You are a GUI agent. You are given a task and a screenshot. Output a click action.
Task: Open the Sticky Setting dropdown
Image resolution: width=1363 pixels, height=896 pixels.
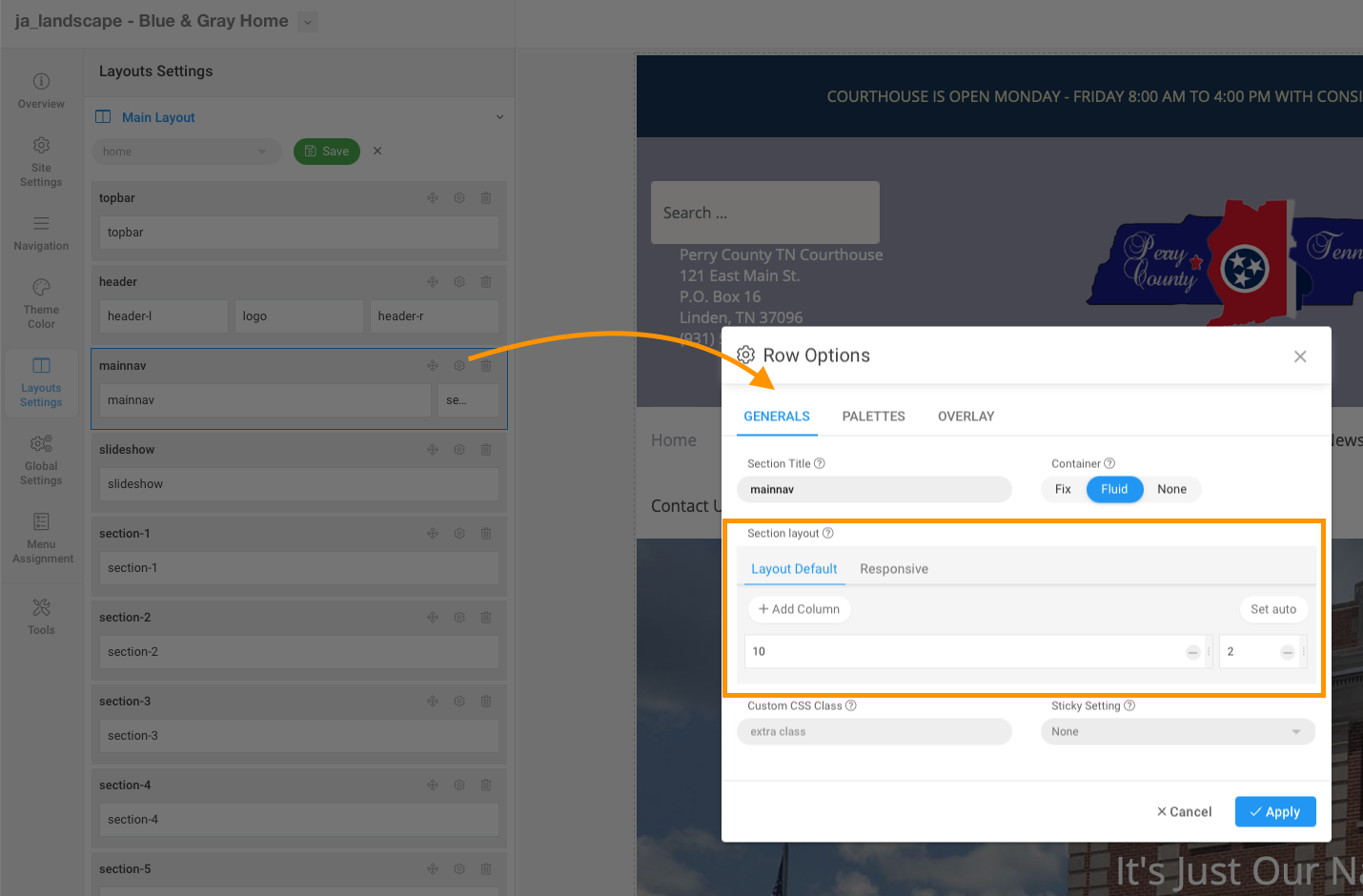[1178, 732]
